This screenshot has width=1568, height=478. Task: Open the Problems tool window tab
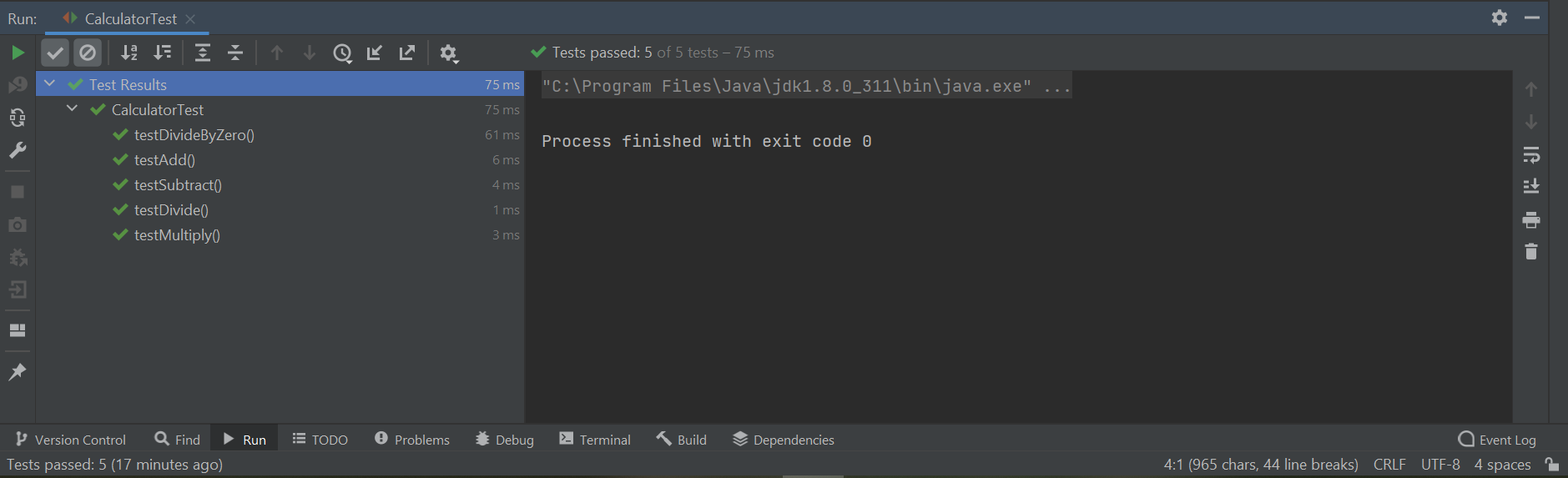click(x=412, y=440)
